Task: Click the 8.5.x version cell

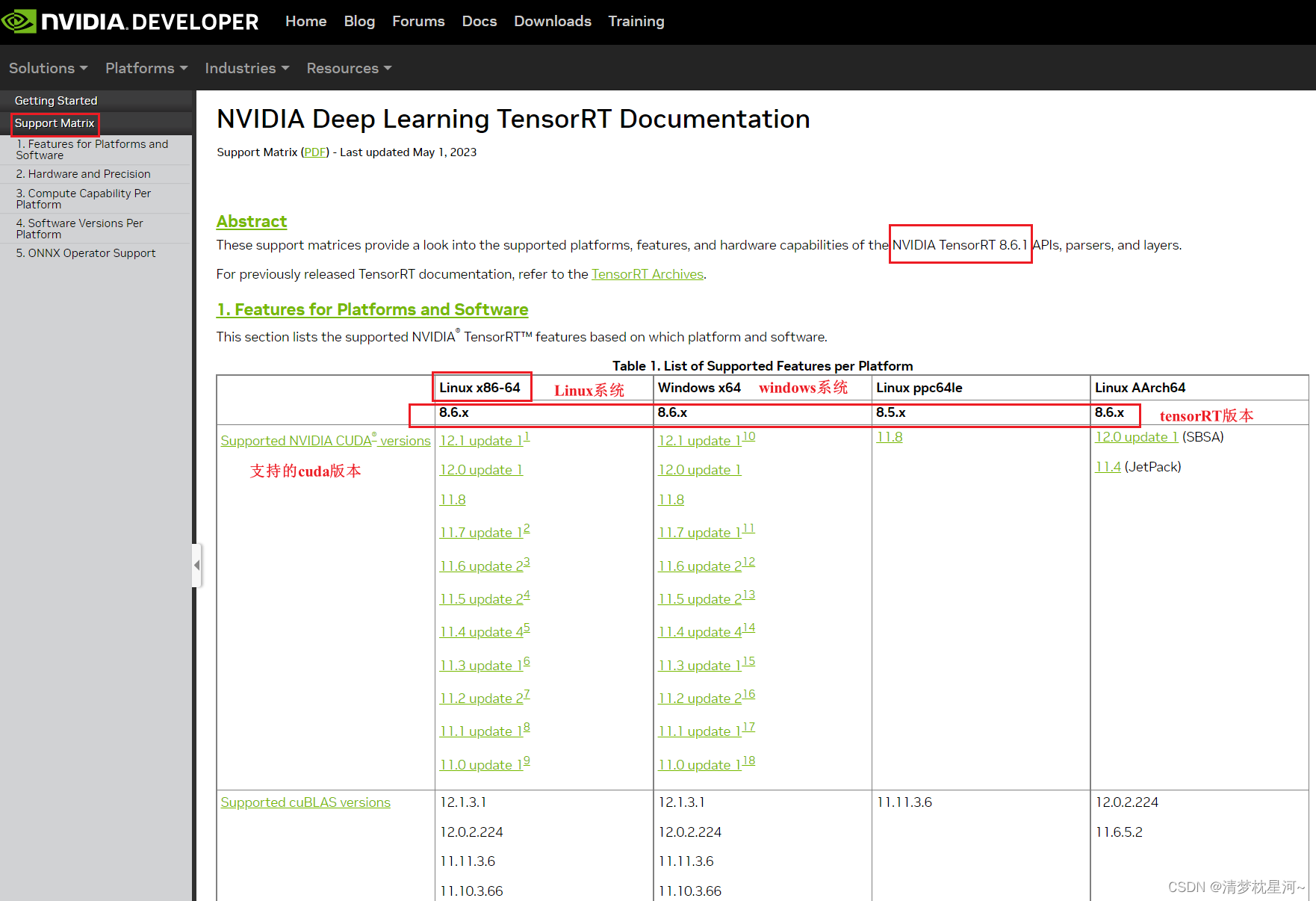Action: coord(891,412)
